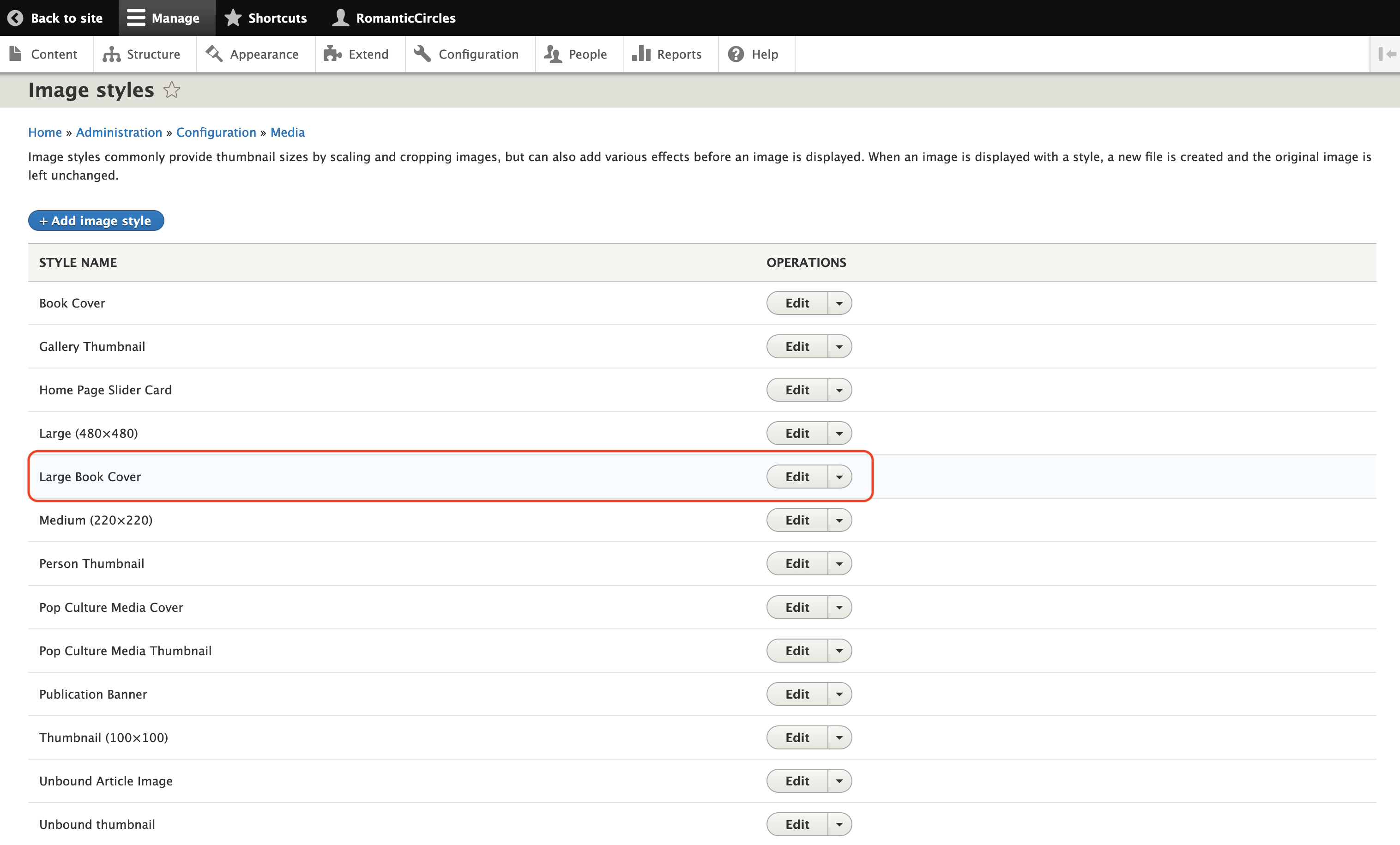Expand operations dropdown for Unbound Article Image
The width and height of the screenshot is (1400, 845).
(839, 781)
